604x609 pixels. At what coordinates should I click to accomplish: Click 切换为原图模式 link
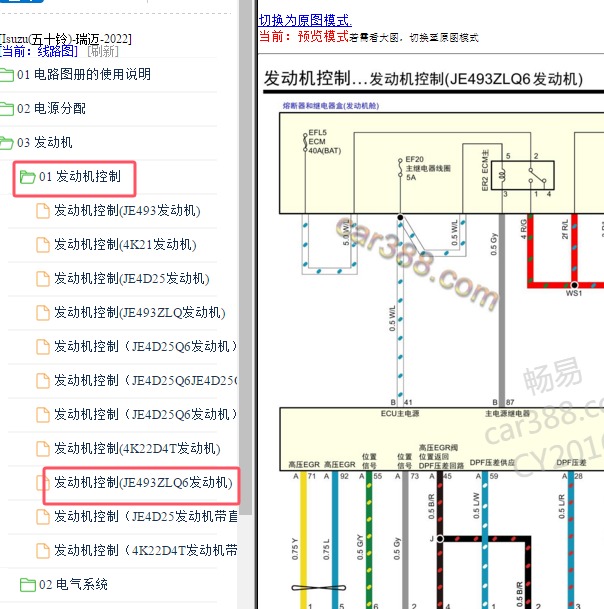pyautogui.click(x=305, y=20)
